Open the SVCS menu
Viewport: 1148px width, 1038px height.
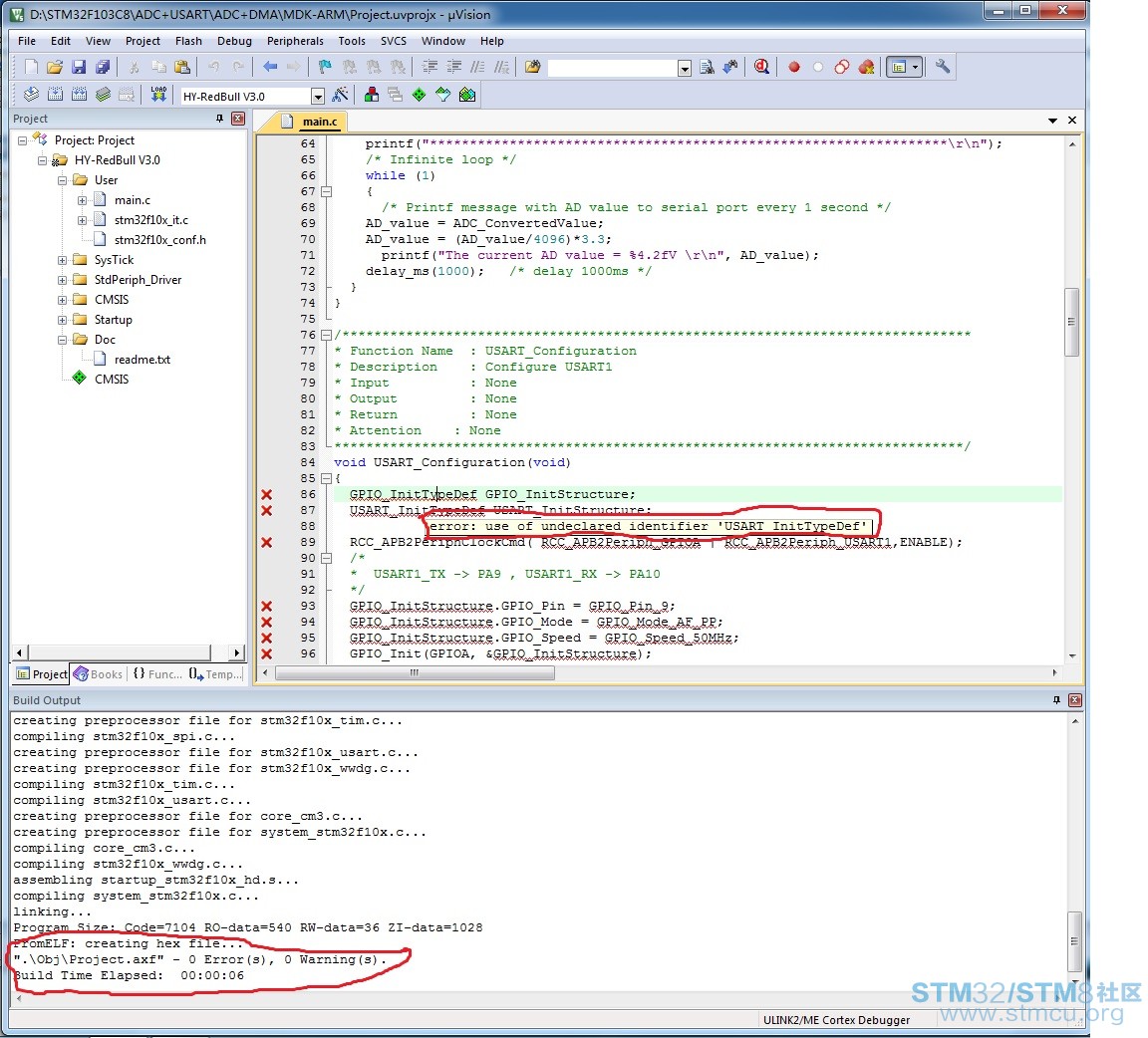click(394, 41)
